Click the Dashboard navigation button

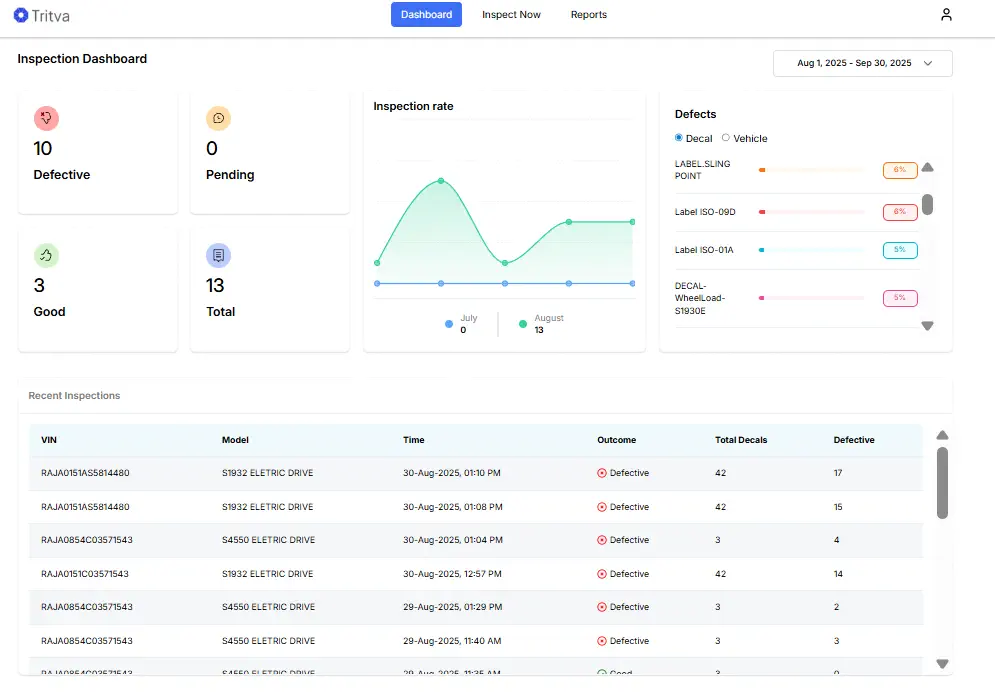coord(426,14)
